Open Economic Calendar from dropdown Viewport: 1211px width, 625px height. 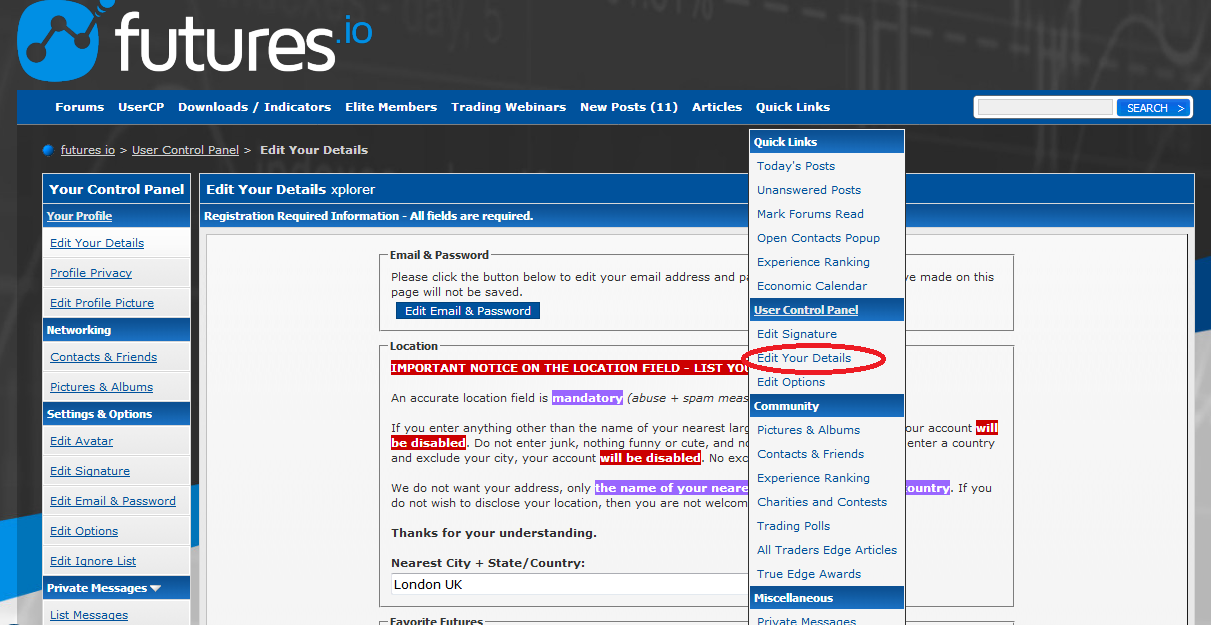tap(812, 286)
